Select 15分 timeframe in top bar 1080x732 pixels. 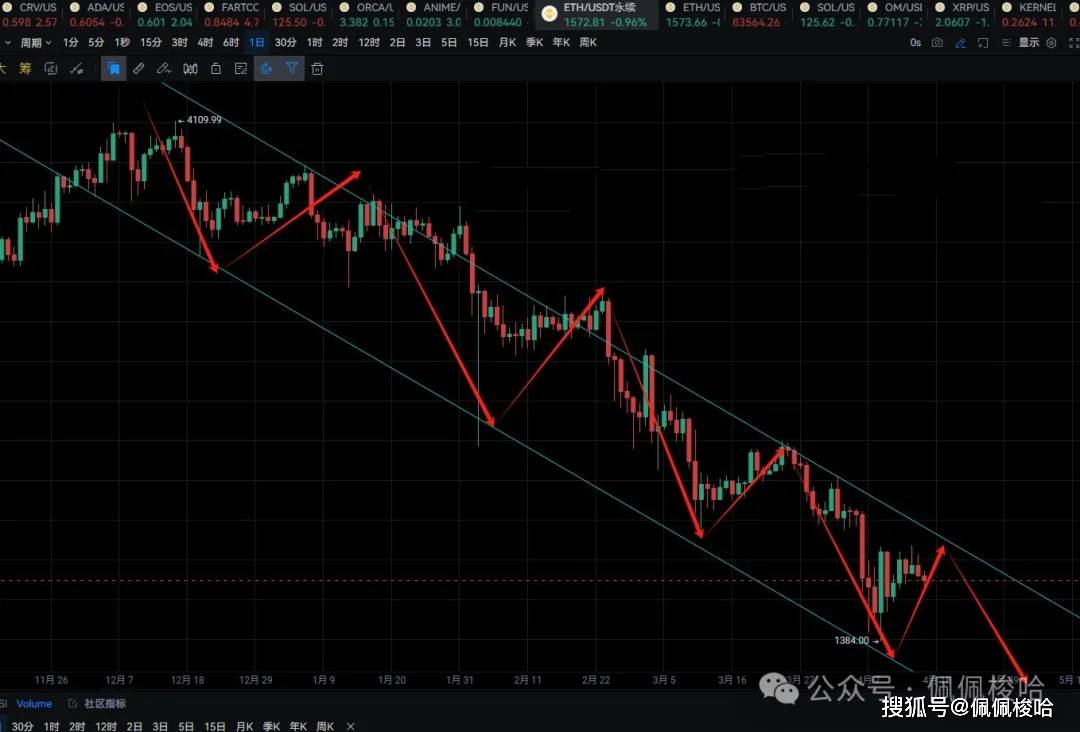tap(150, 43)
